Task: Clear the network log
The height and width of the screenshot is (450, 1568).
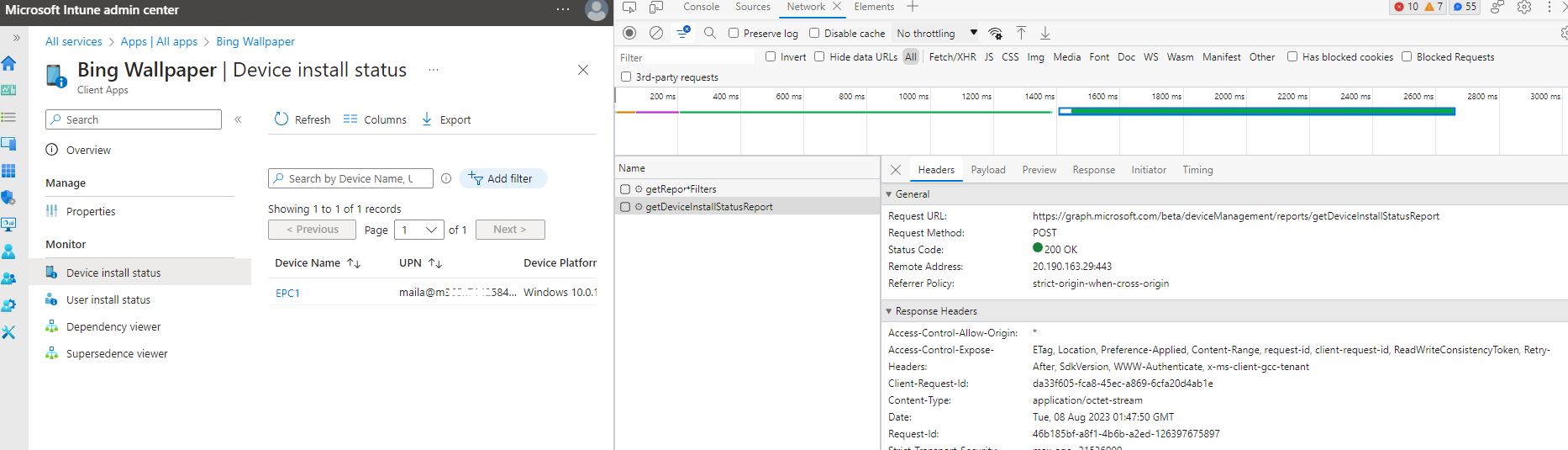Action: click(656, 33)
